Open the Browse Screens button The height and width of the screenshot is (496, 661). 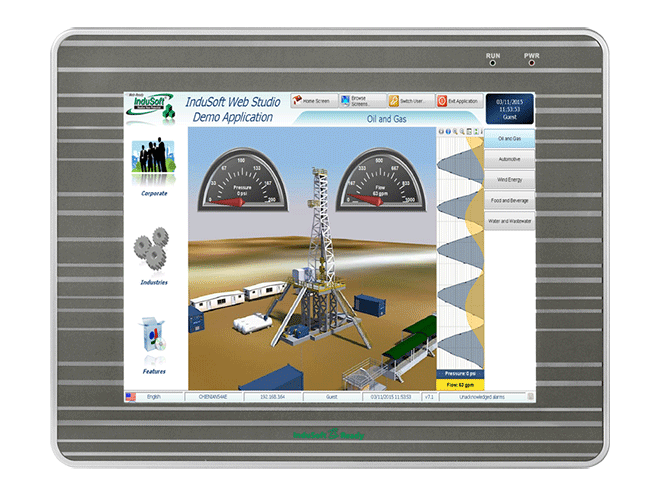[x=363, y=101]
